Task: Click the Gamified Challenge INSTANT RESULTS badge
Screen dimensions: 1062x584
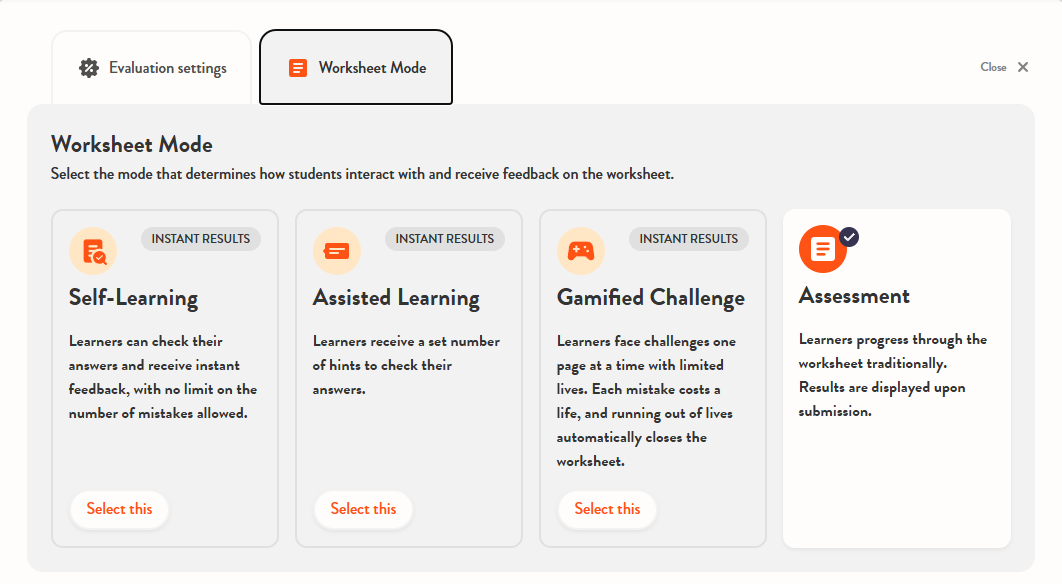Action: coord(689,239)
